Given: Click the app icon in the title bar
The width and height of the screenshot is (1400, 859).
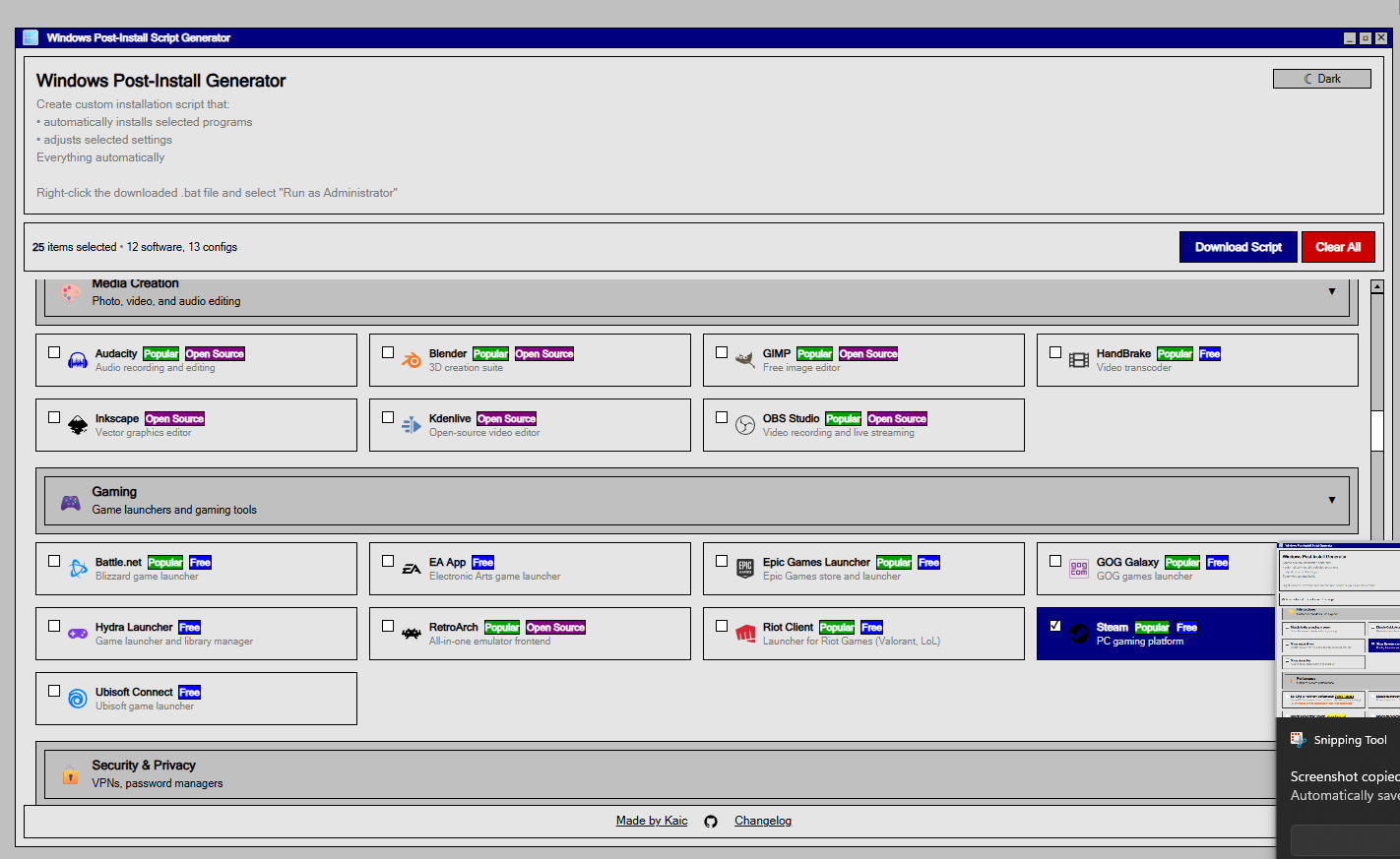Looking at the screenshot, I should [x=31, y=37].
